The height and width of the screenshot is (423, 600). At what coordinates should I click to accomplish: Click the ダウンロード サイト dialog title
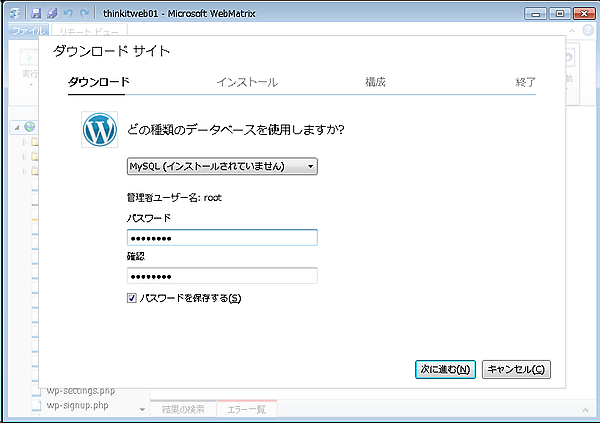click(x=111, y=51)
